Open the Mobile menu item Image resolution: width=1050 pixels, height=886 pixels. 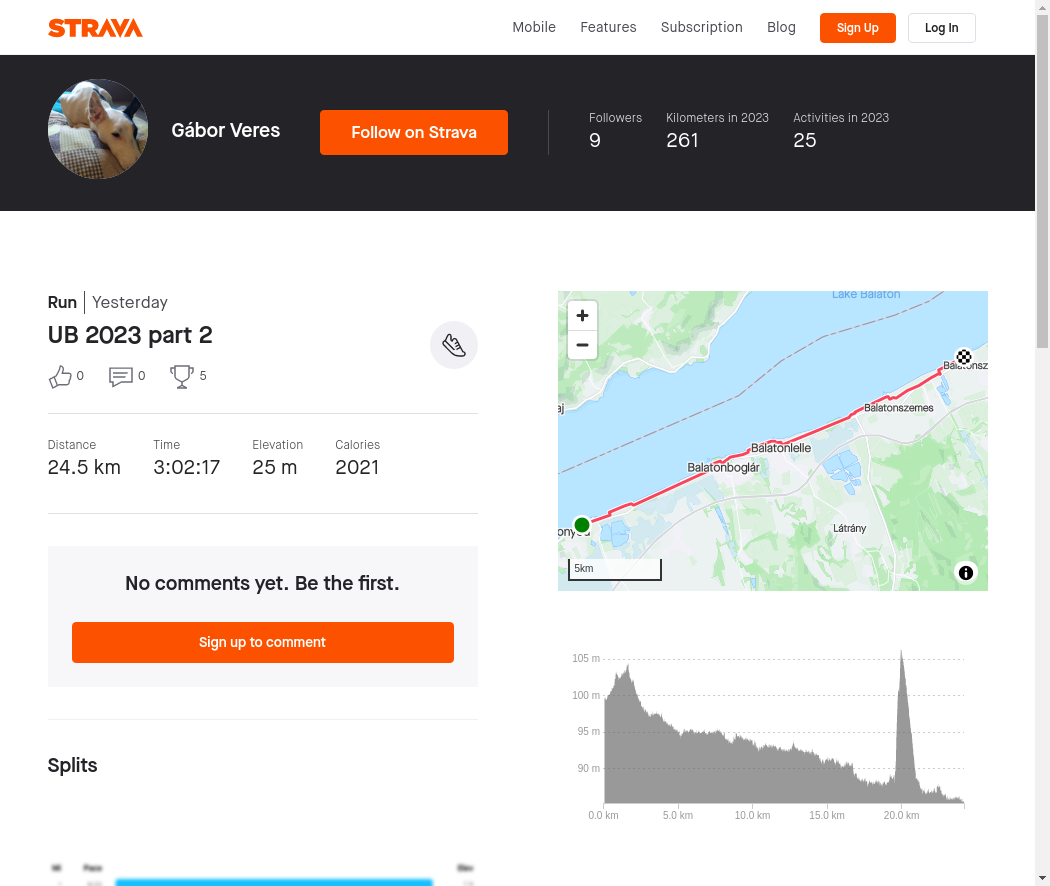click(534, 27)
